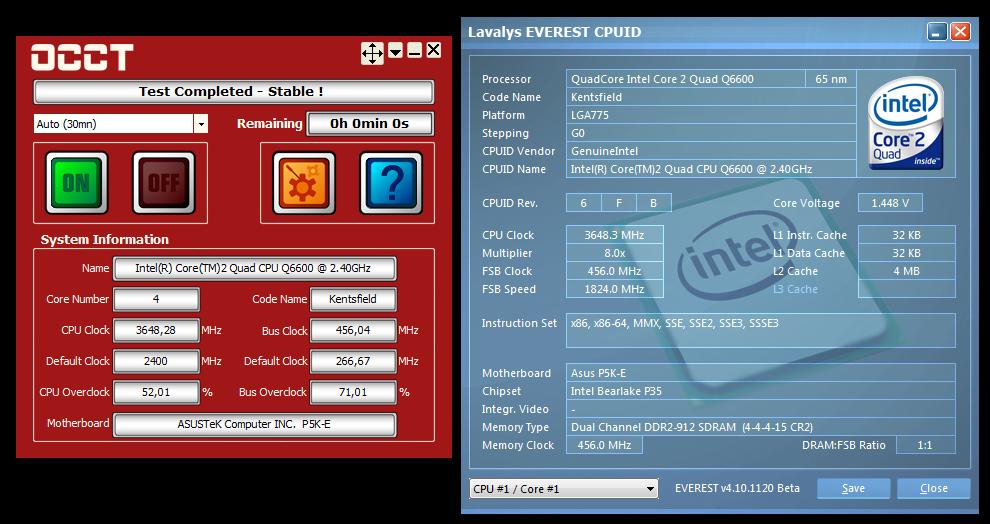
Task: Click the Save button in EVEREST
Action: pos(853,489)
